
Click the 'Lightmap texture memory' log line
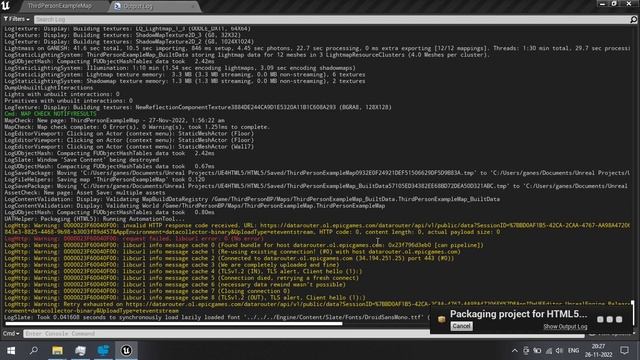(184, 75)
